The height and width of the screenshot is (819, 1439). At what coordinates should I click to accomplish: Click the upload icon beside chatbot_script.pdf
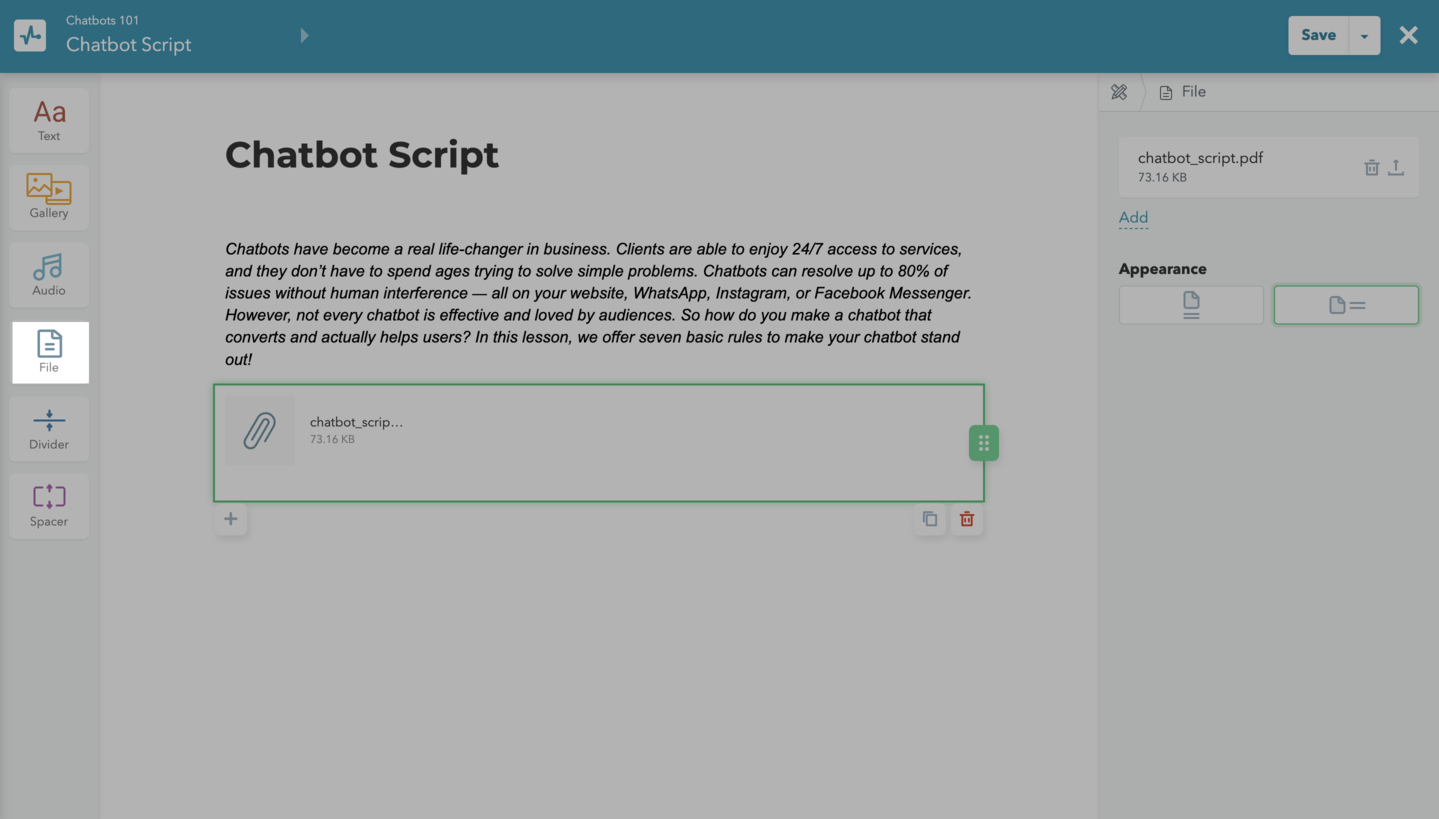1396,168
